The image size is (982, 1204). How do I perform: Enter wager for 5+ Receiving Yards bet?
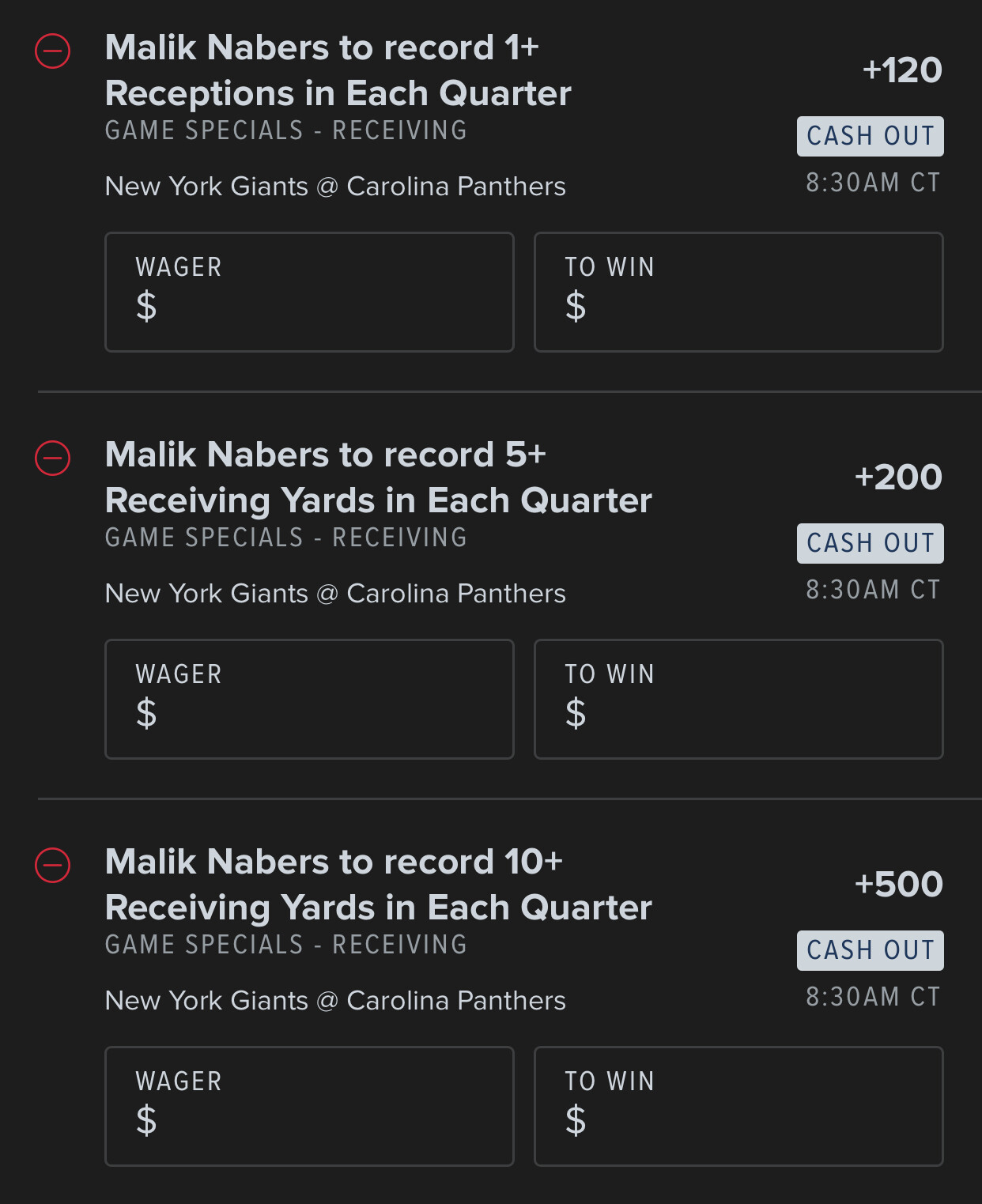pos(309,699)
